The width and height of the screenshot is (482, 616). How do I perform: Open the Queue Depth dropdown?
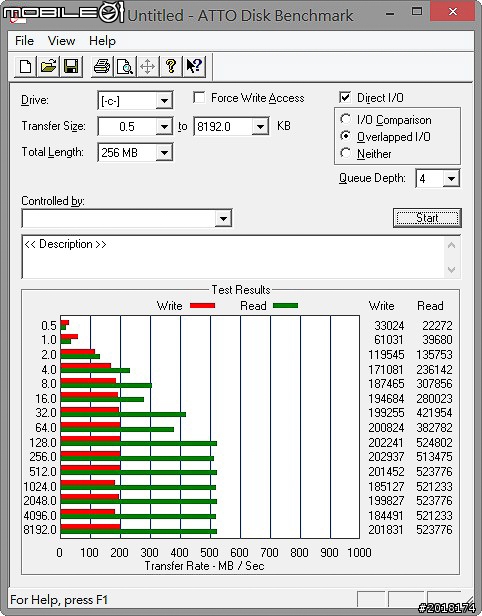(x=451, y=179)
